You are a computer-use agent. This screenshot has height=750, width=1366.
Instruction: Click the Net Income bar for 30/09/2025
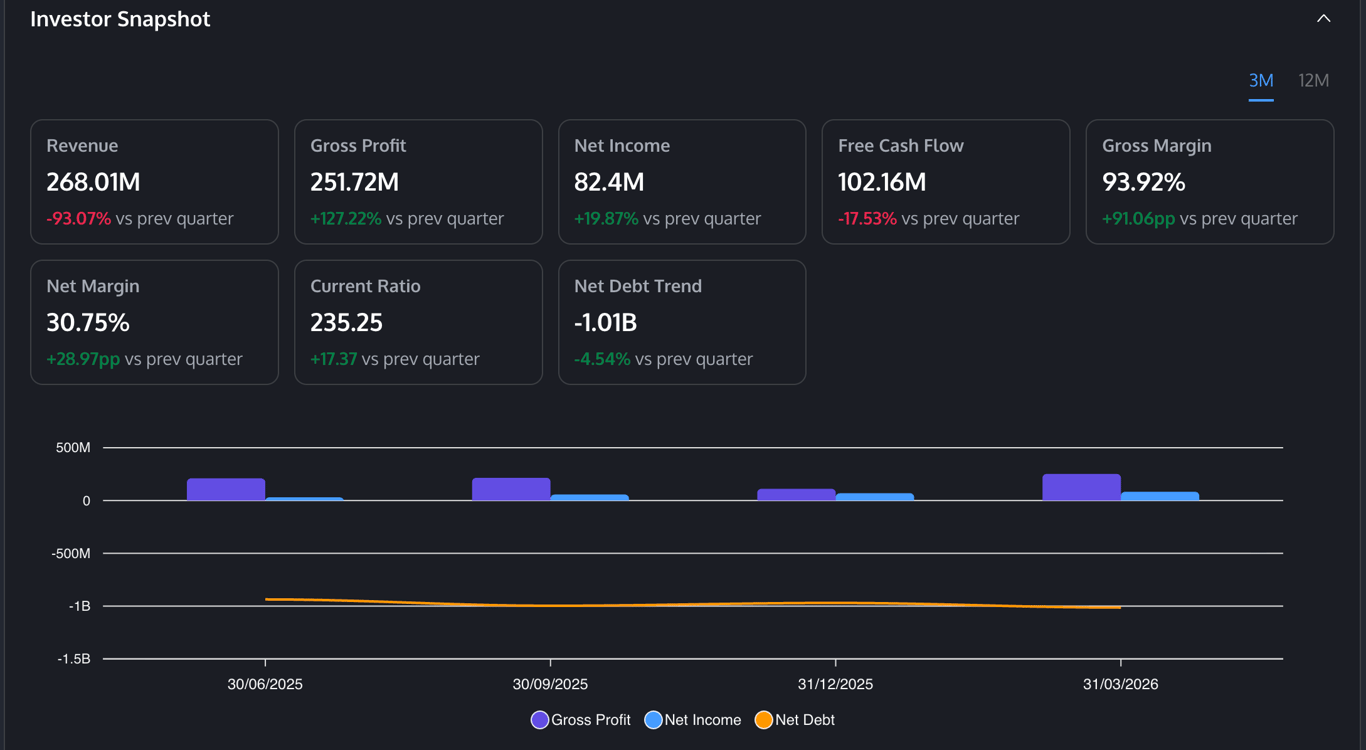click(589, 497)
